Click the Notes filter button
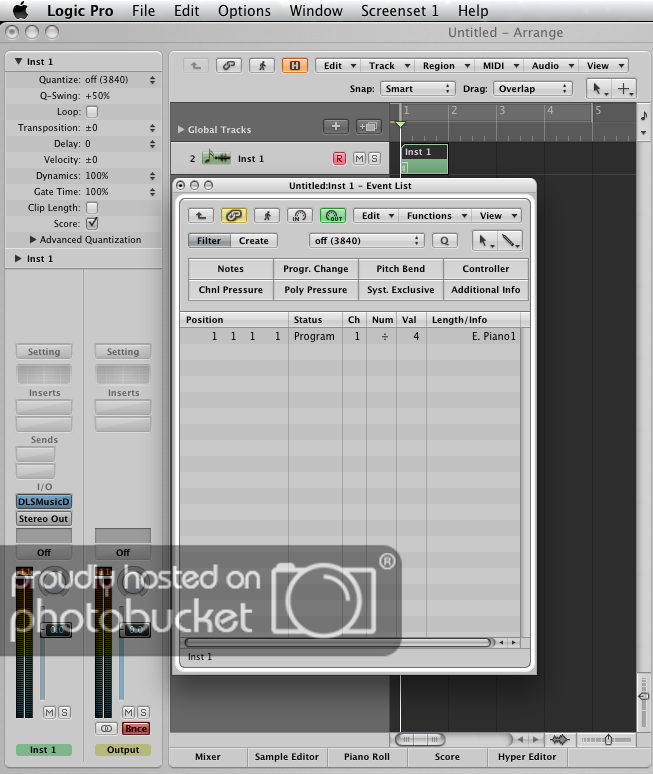 (x=231, y=269)
